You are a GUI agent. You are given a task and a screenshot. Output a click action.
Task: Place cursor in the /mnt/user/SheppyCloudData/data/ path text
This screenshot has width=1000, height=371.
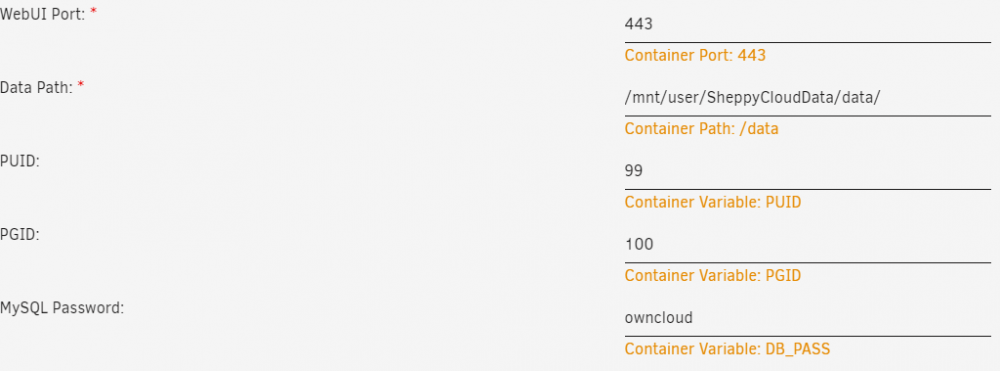click(753, 98)
